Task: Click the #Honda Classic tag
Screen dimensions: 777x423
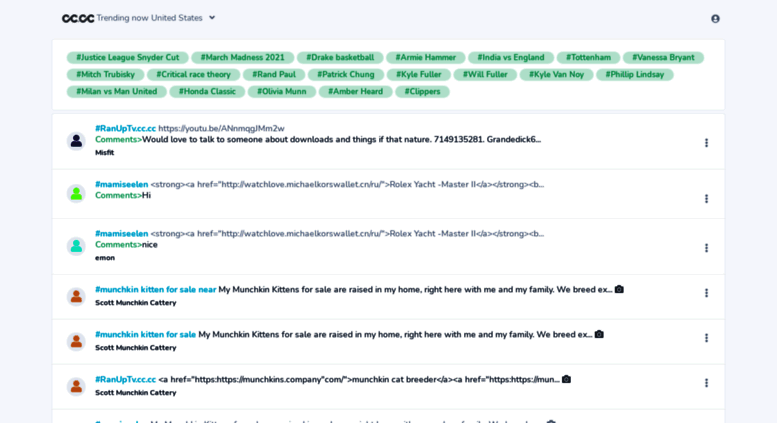Action: (x=207, y=91)
